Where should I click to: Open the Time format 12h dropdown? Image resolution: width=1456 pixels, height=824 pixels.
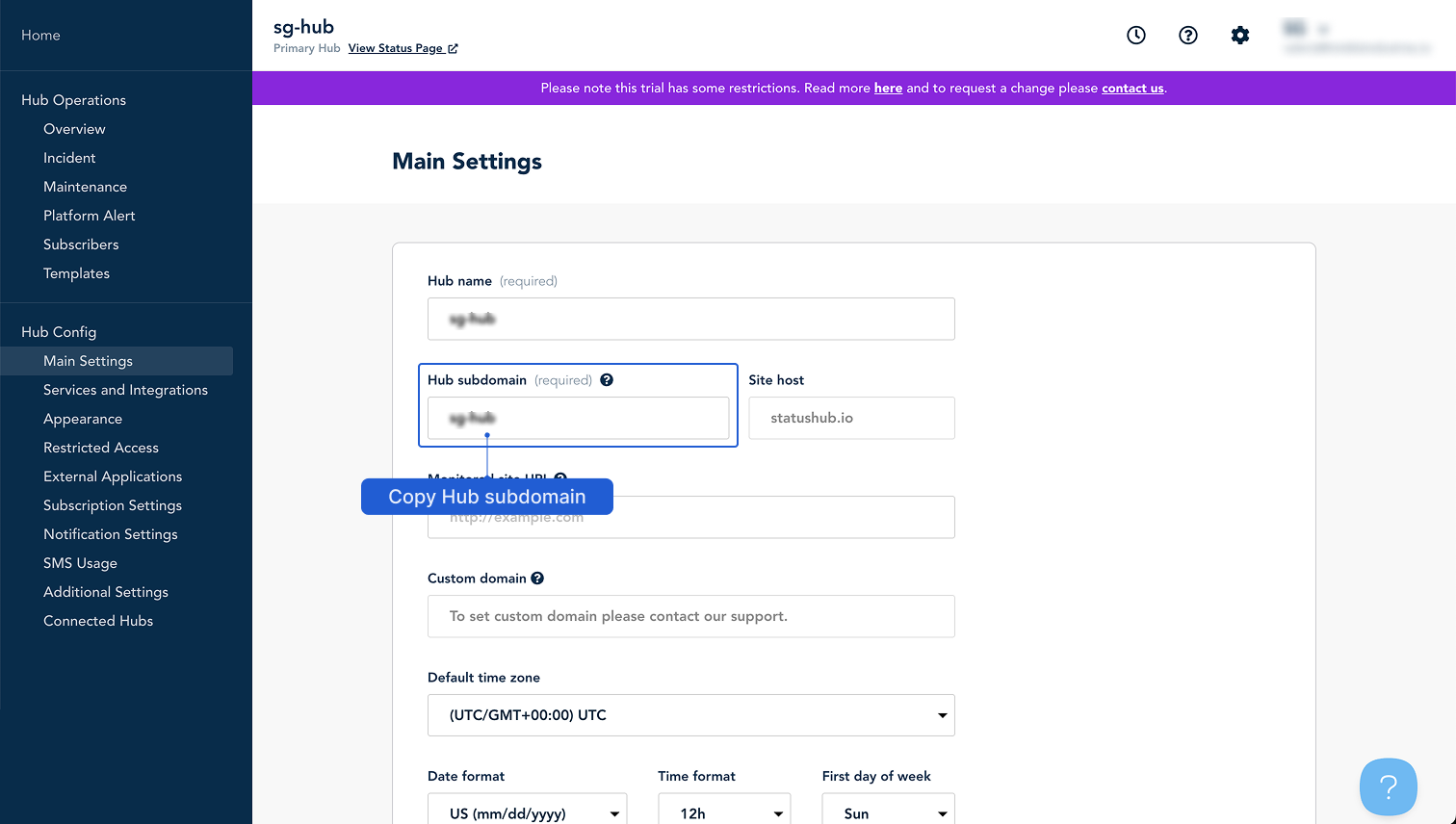click(724, 811)
